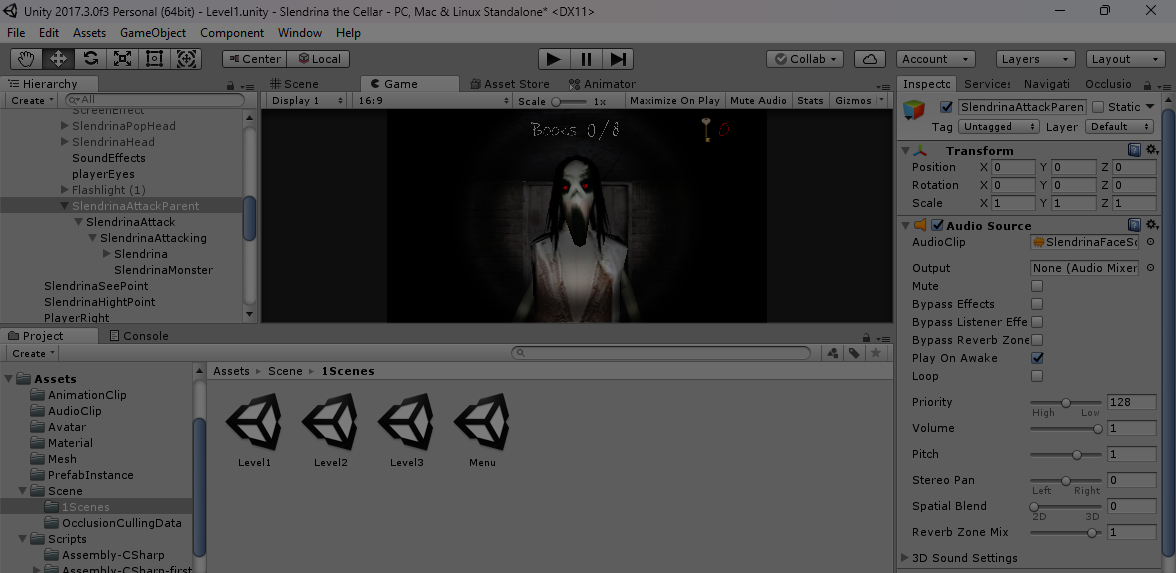Enable Bypass Reverb Zones checkbox
The image size is (1176, 573).
point(1037,340)
